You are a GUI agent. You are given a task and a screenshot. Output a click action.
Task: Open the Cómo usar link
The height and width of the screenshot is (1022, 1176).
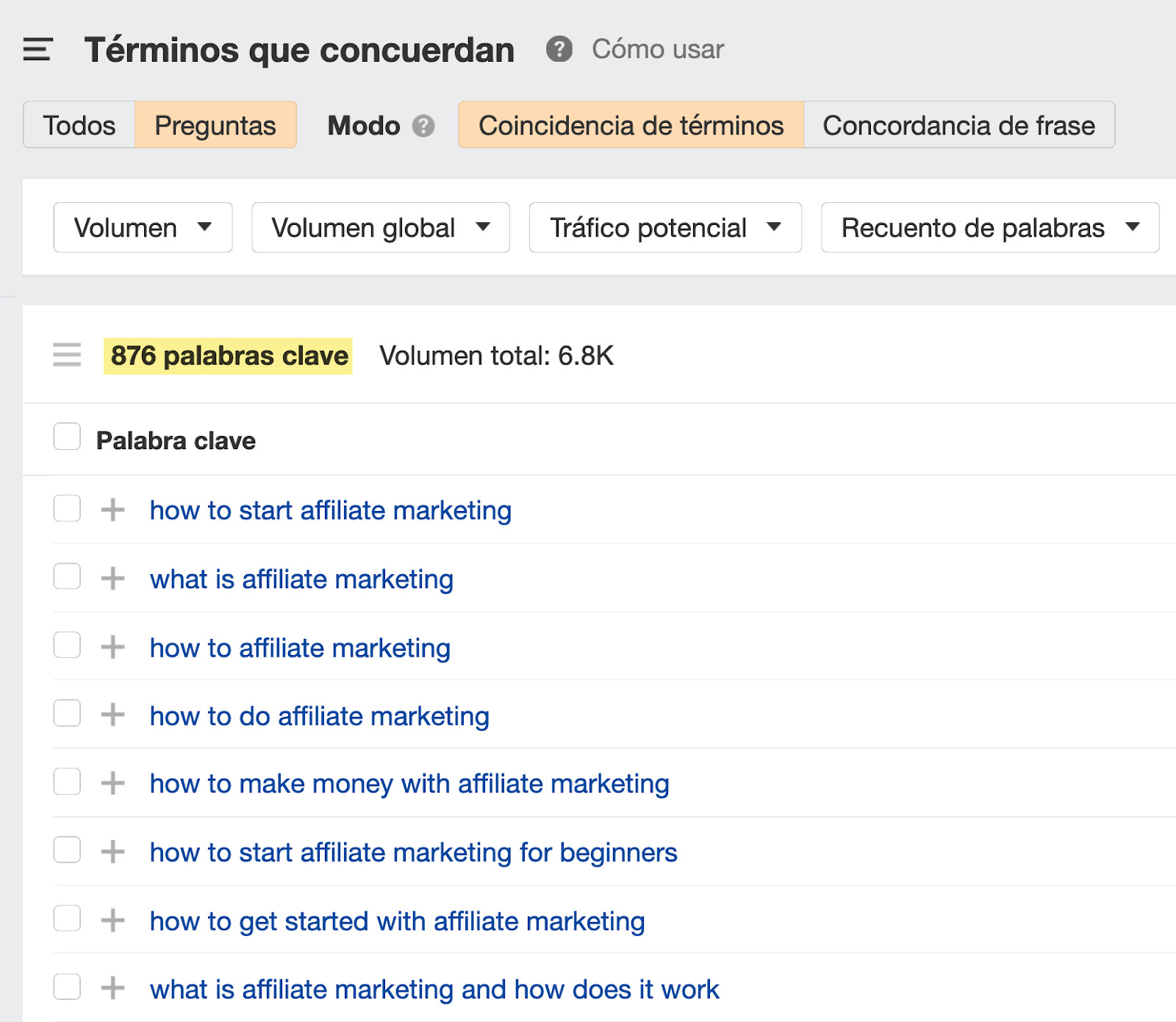(x=658, y=49)
